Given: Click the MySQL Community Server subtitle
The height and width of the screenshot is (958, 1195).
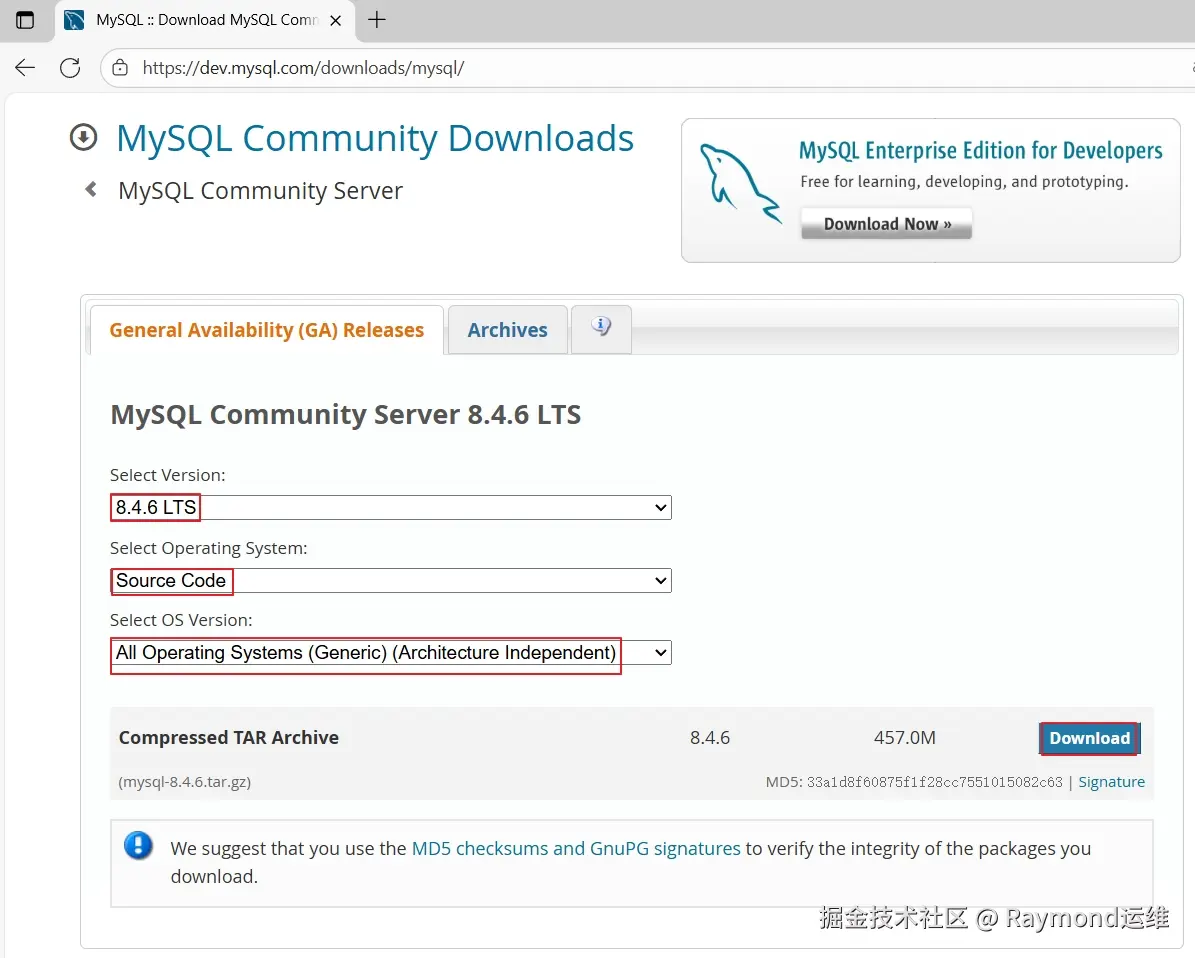Looking at the screenshot, I should [x=260, y=191].
